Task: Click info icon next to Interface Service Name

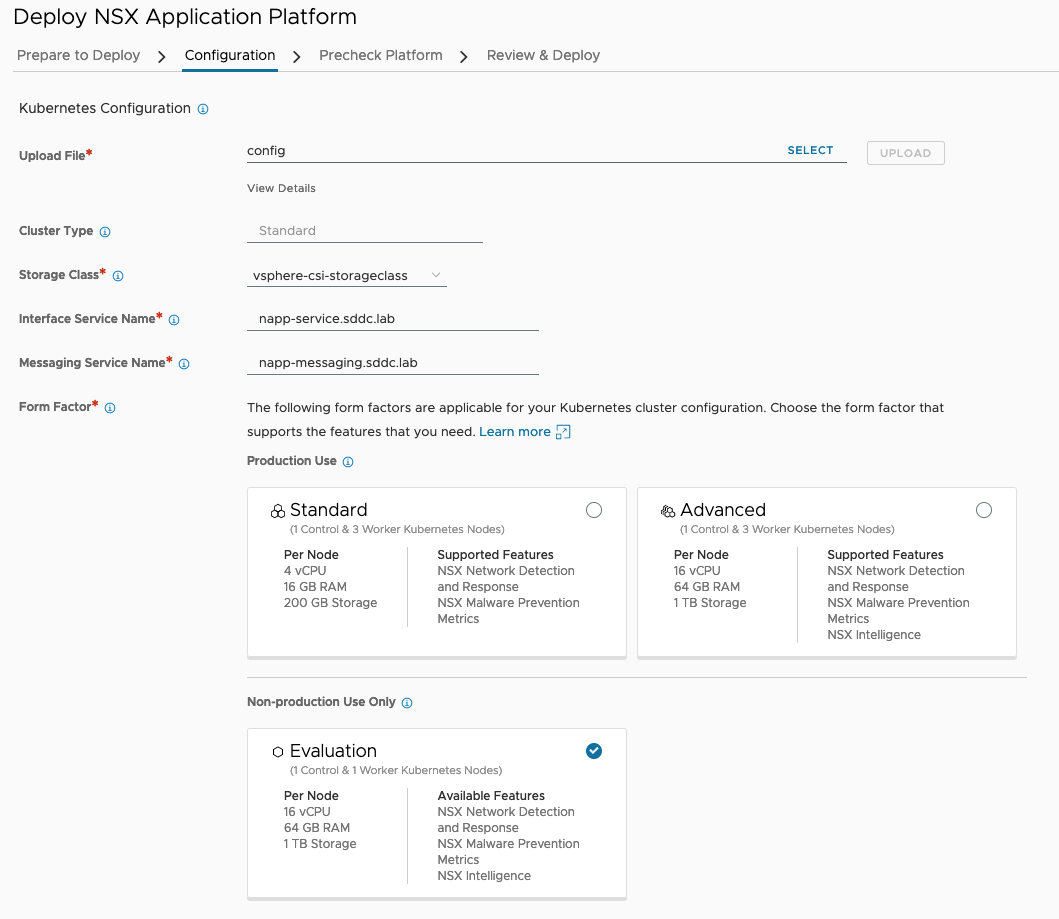Action: click(174, 320)
